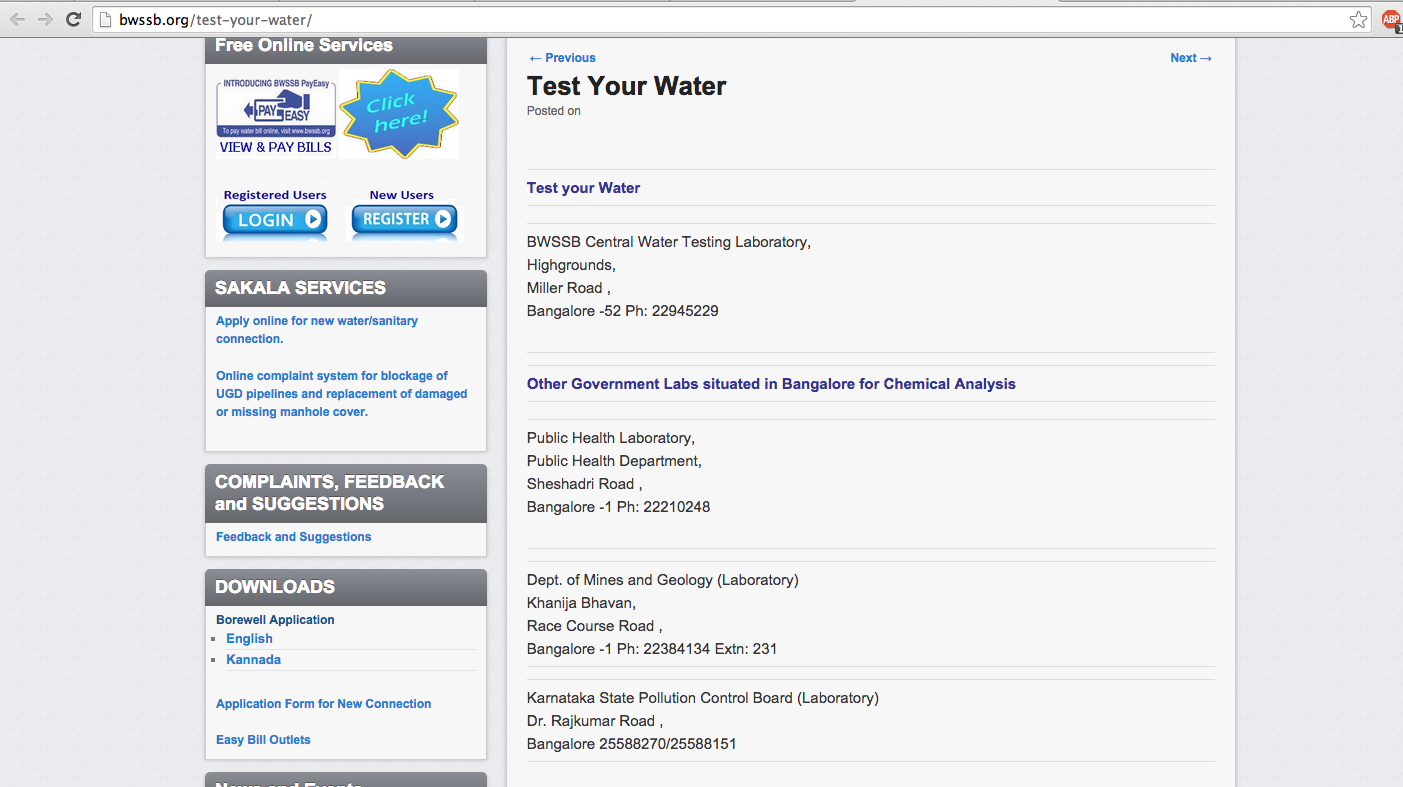Reload the page with refresh icon
The height and width of the screenshot is (787, 1403).
tap(73, 19)
